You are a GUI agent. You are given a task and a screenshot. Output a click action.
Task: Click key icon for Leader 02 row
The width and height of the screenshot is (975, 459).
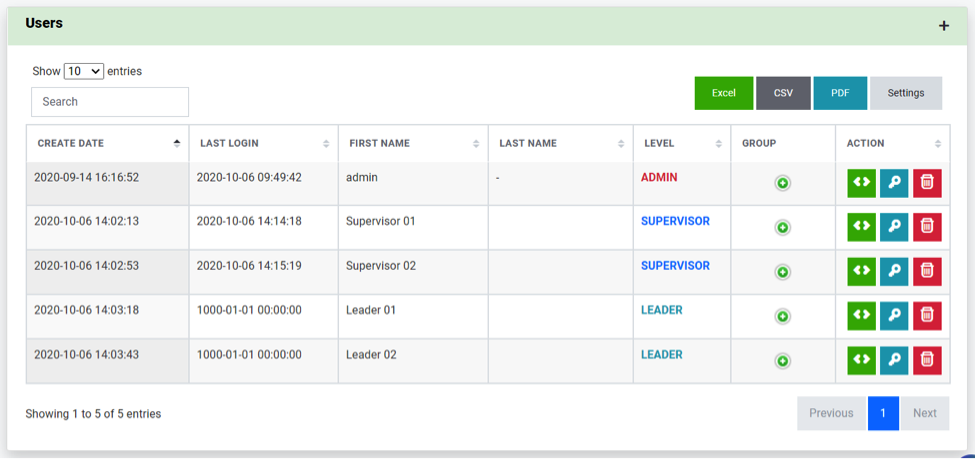[x=894, y=360]
